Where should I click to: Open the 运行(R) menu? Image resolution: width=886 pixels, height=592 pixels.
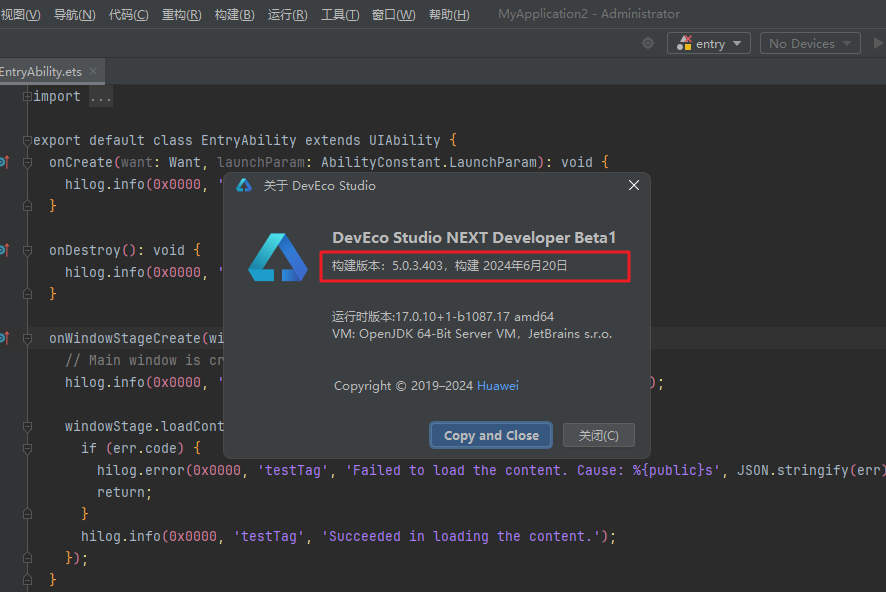(288, 15)
